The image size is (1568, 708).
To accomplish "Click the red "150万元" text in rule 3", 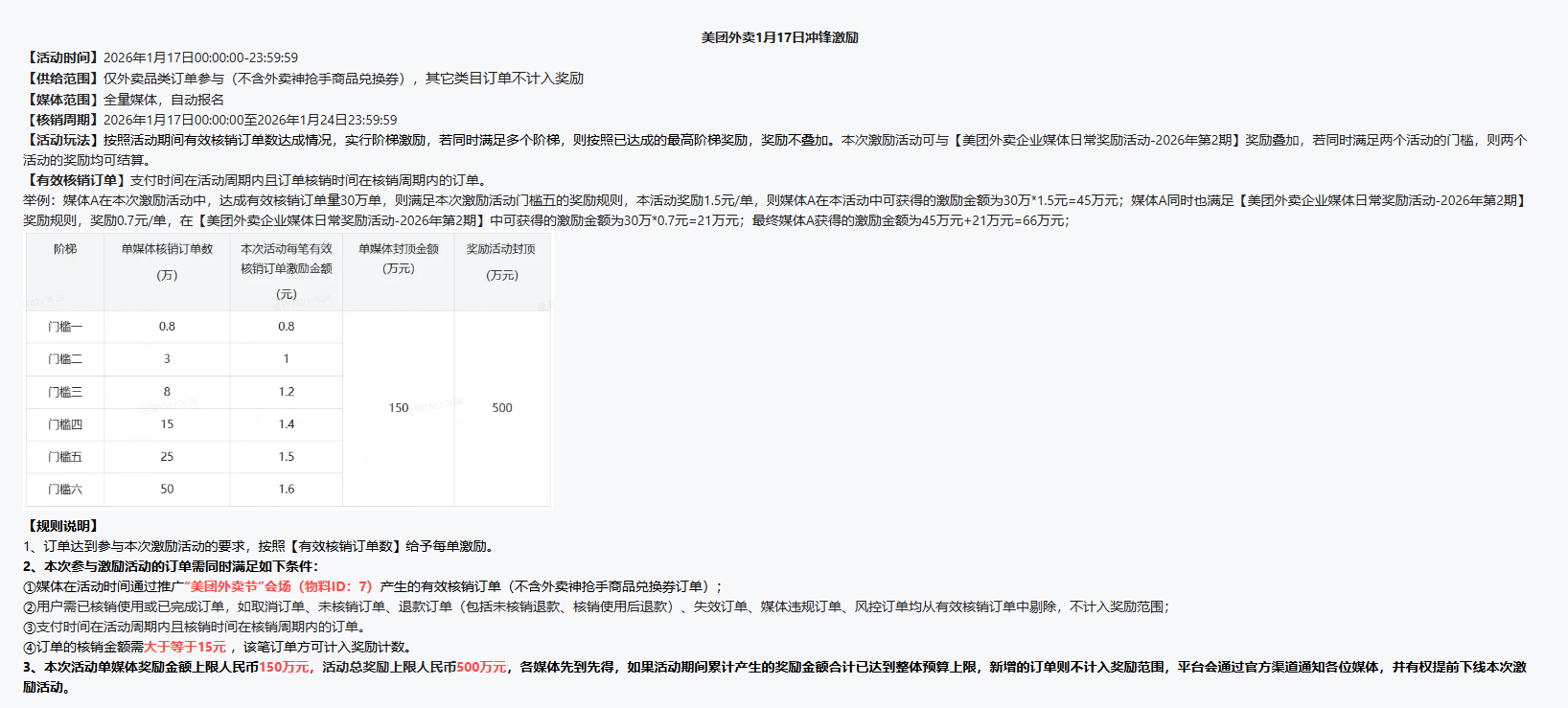I will point(286,667).
